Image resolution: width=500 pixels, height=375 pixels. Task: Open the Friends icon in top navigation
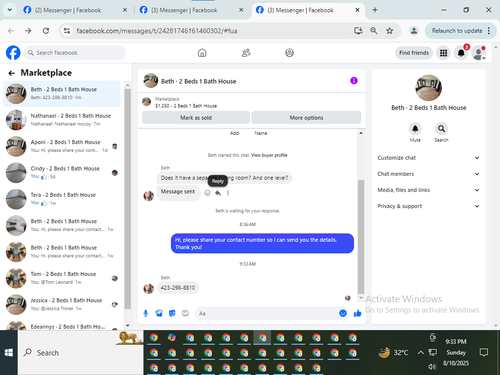pyautogui.click(x=246, y=53)
